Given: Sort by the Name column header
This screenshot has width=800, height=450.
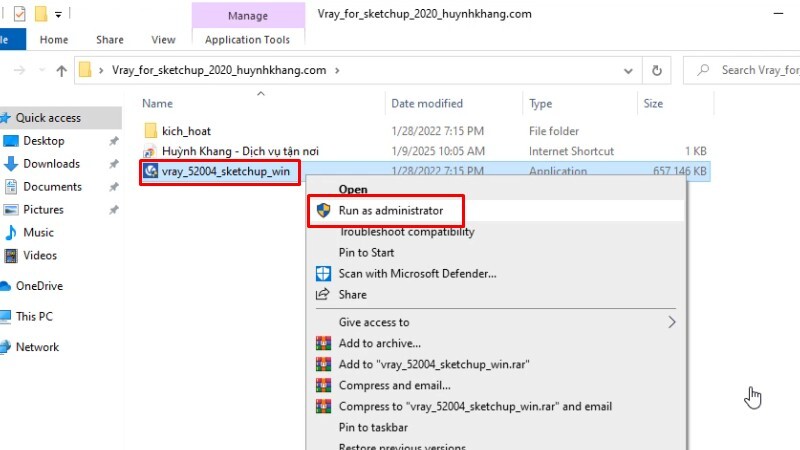Looking at the screenshot, I should [157, 104].
